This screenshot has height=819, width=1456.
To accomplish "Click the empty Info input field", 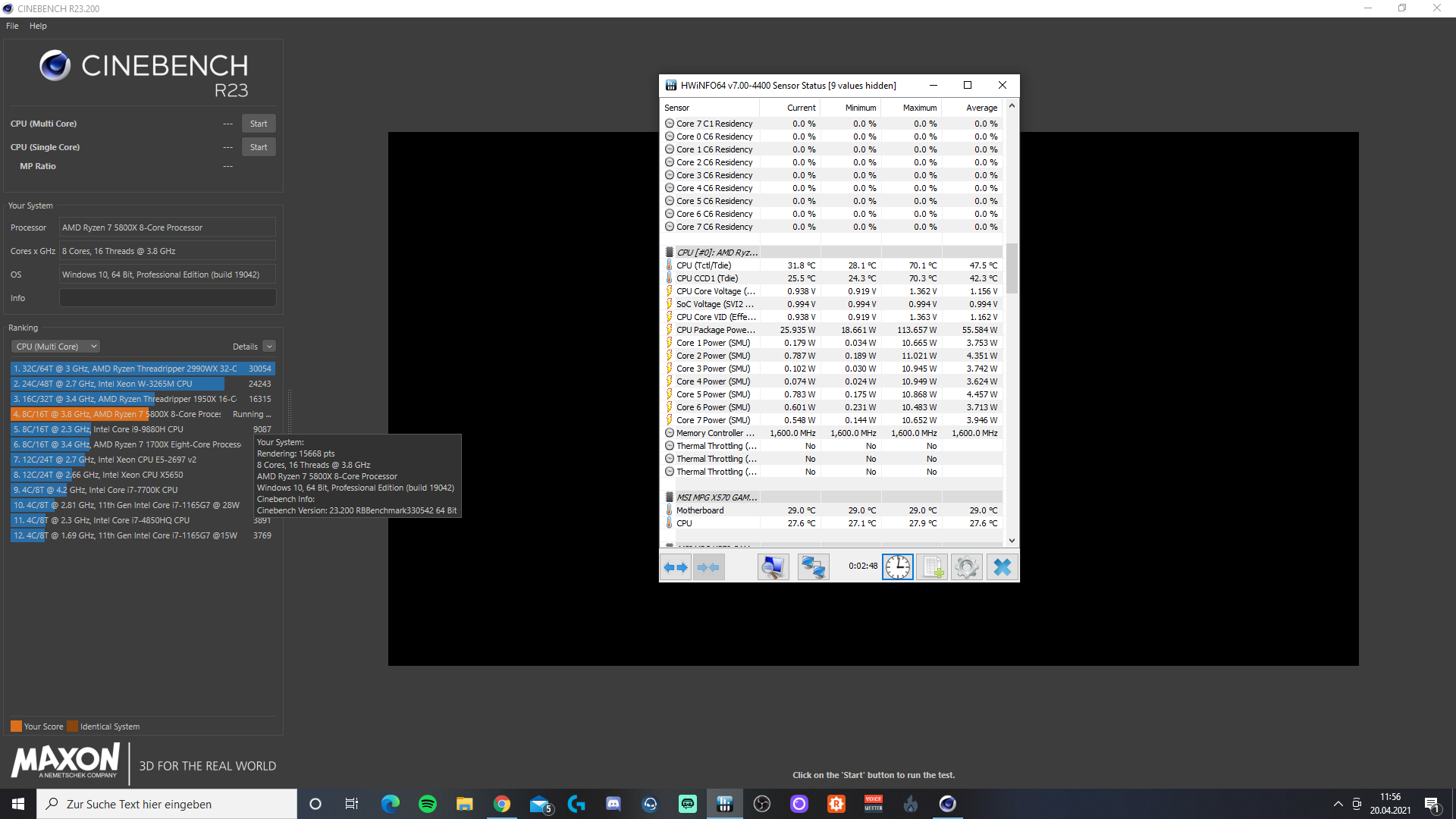I will click(x=168, y=298).
